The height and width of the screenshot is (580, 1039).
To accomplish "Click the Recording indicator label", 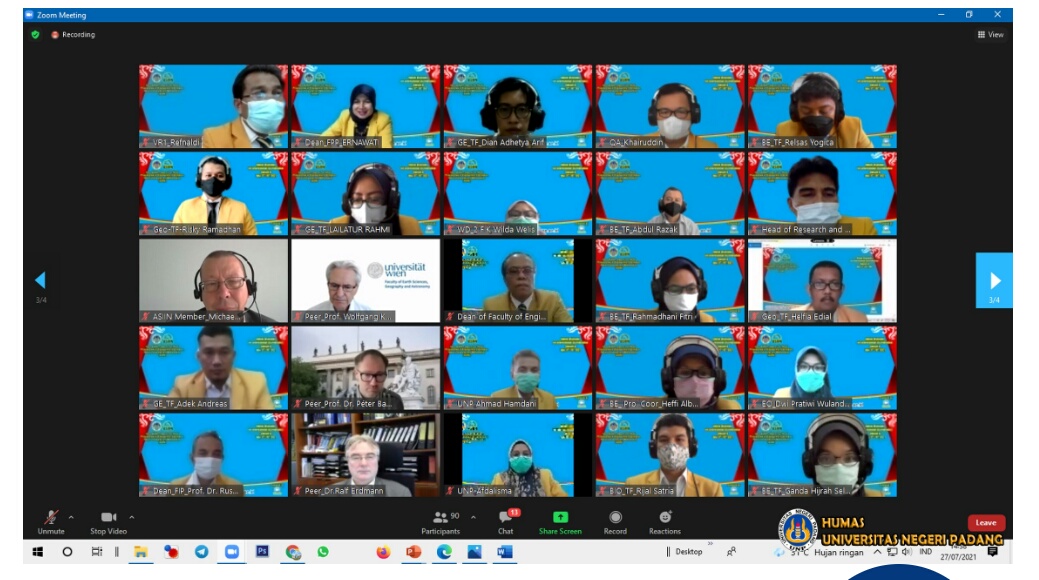I will 73,34.
